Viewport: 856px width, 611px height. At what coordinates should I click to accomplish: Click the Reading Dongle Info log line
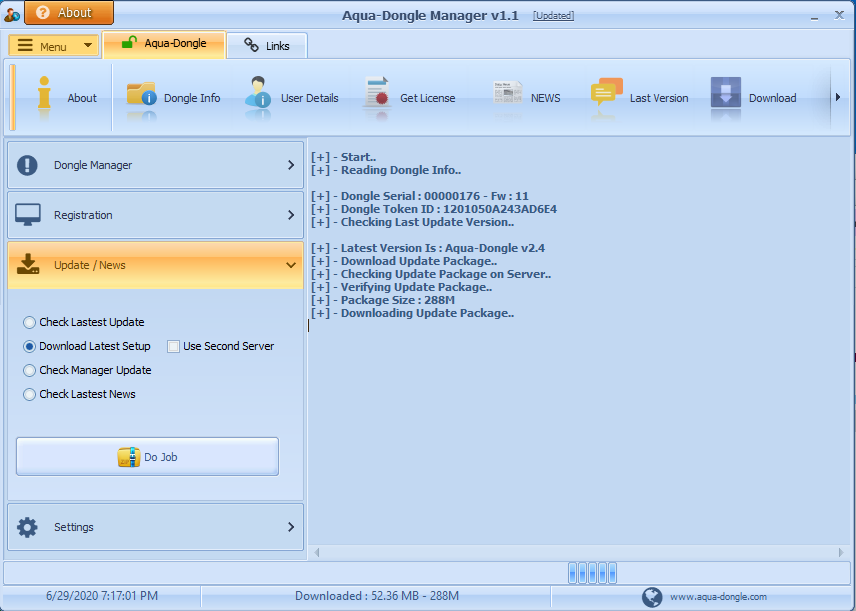coord(386,170)
